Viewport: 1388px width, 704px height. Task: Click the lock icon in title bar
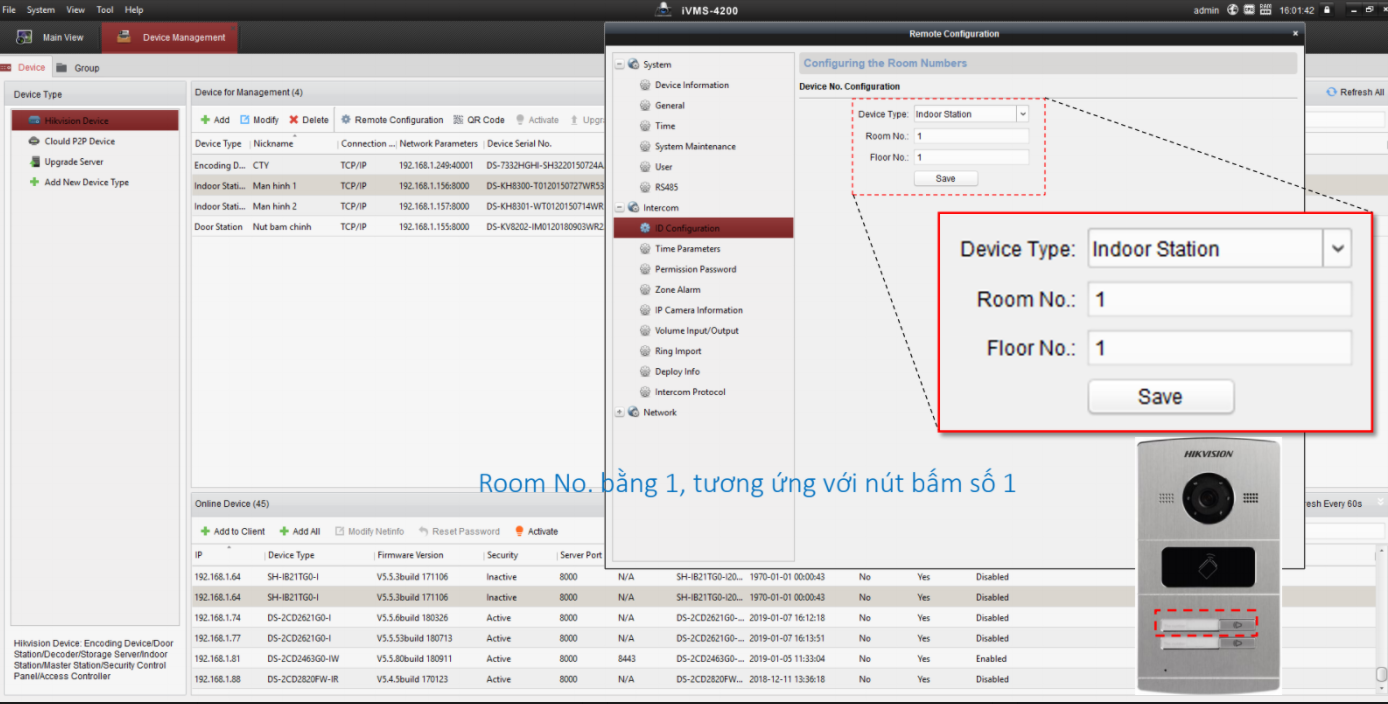(1327, 10)
